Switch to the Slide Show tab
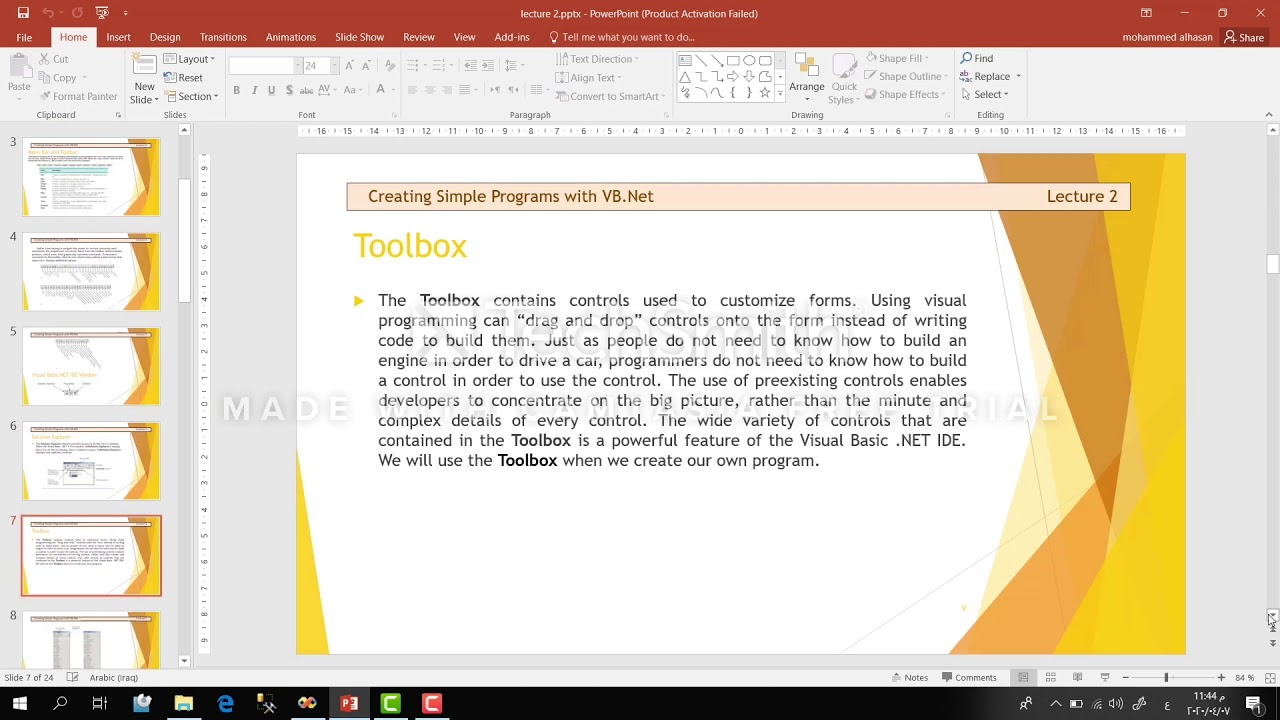Image resolution: width=1280 pixels, height=720 pixels. click(359, 37)
